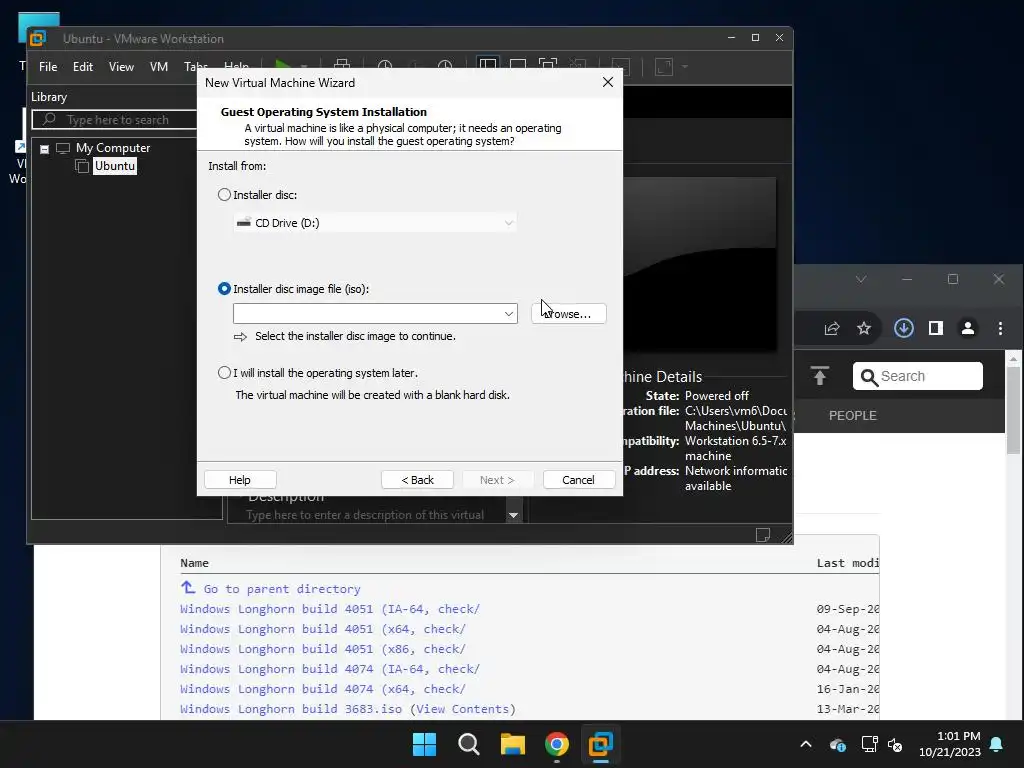Viewport: 1024px width, 768px height.
Task: Click the Description panel down arrow
Action: click(x=513, y=515)
